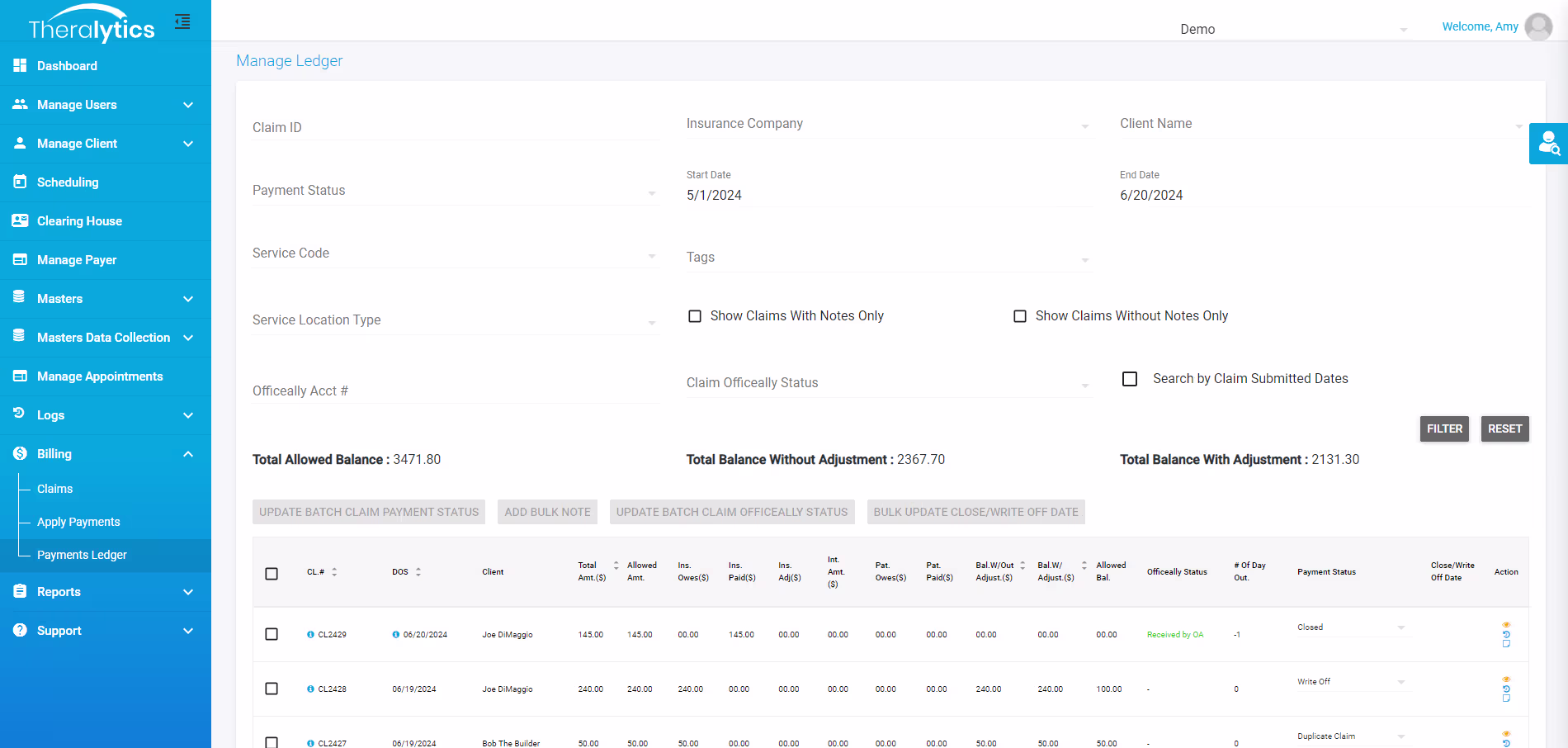Select row checkbox for CL2428
Image resolution: width=1568 pixels, height=748 pixels.
[x=272, y=689]
